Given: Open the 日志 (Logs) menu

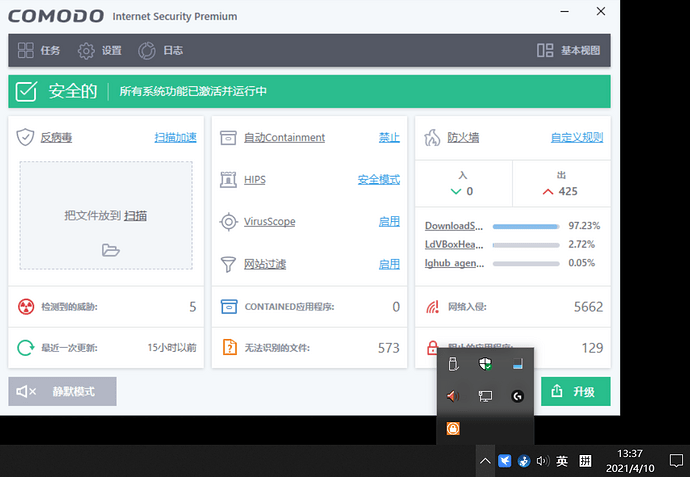Looking at the screenshot, I should pyautogui.click(x=161, y=51).
